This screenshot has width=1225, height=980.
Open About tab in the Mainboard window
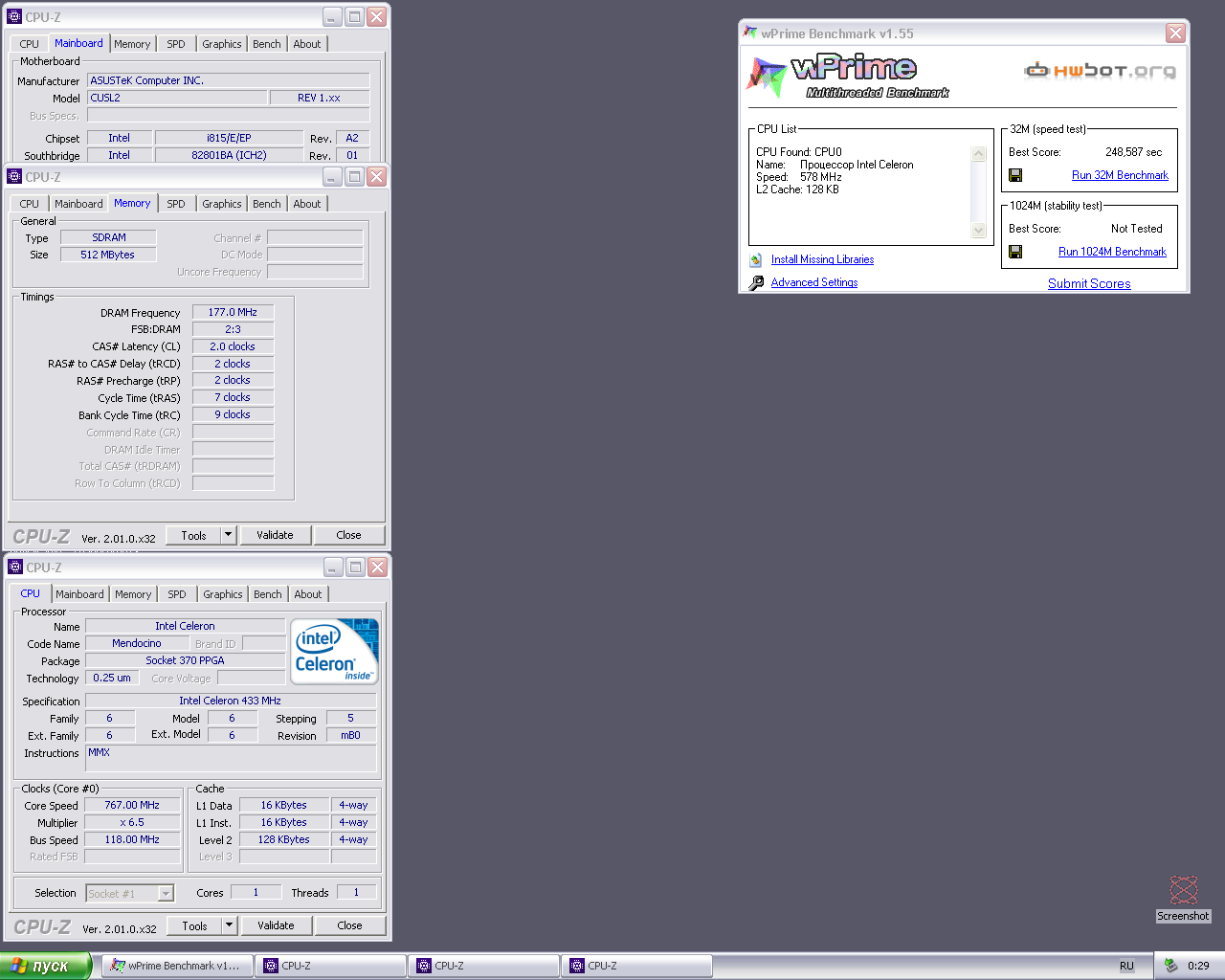click(307, 44)
